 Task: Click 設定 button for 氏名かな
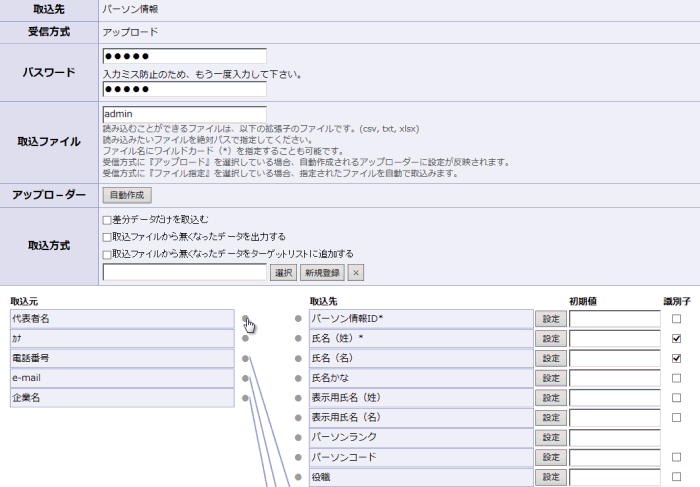pos(551,378)
